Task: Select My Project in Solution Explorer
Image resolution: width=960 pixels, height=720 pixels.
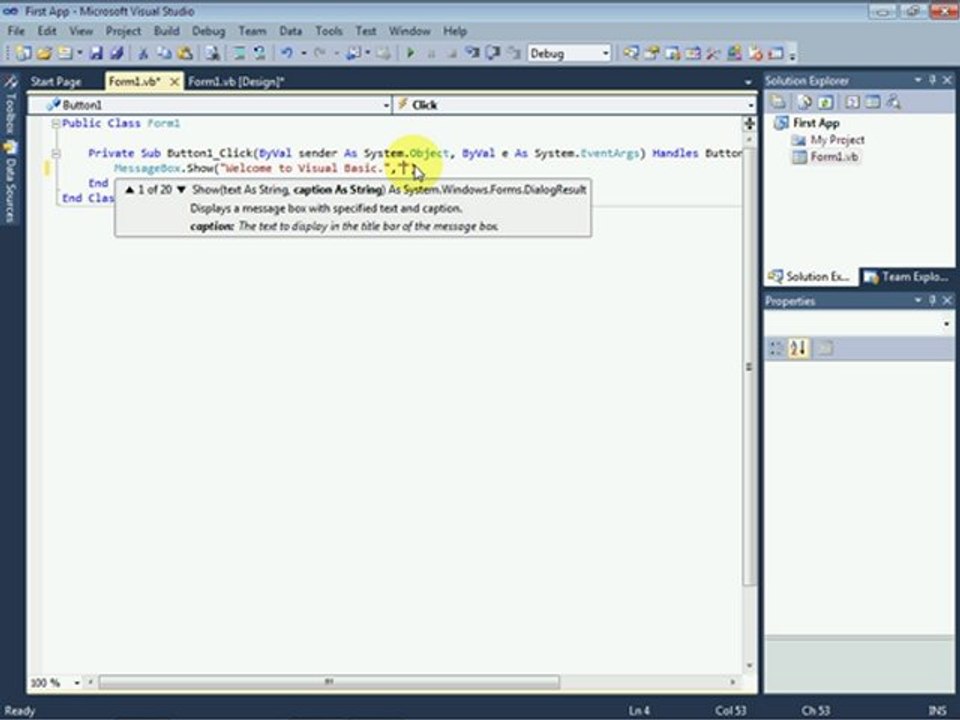Action: click(x=837, y=140)
